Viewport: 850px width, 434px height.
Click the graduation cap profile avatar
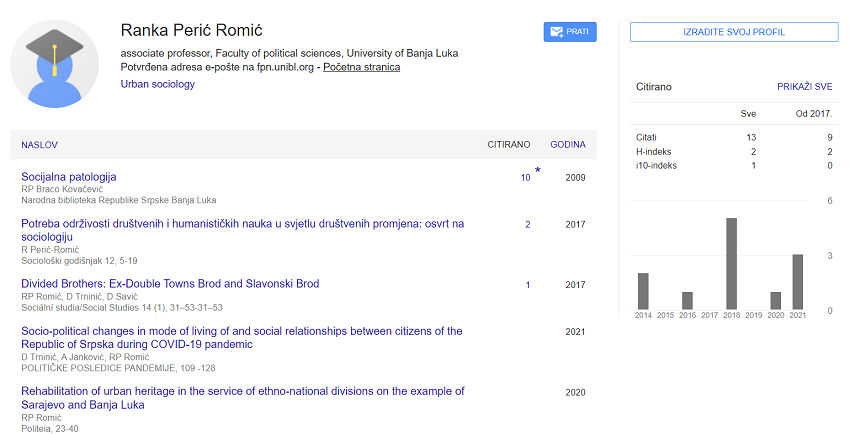click(55, 64)
